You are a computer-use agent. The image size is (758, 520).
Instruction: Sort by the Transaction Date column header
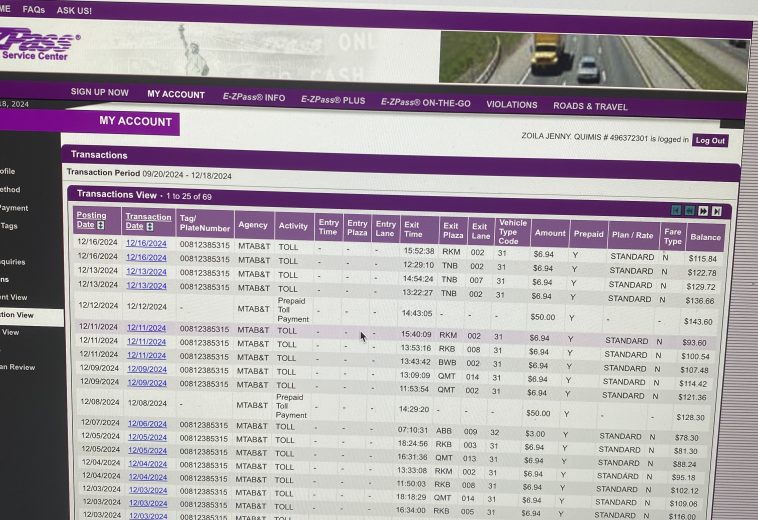click(x=148, y=221)
